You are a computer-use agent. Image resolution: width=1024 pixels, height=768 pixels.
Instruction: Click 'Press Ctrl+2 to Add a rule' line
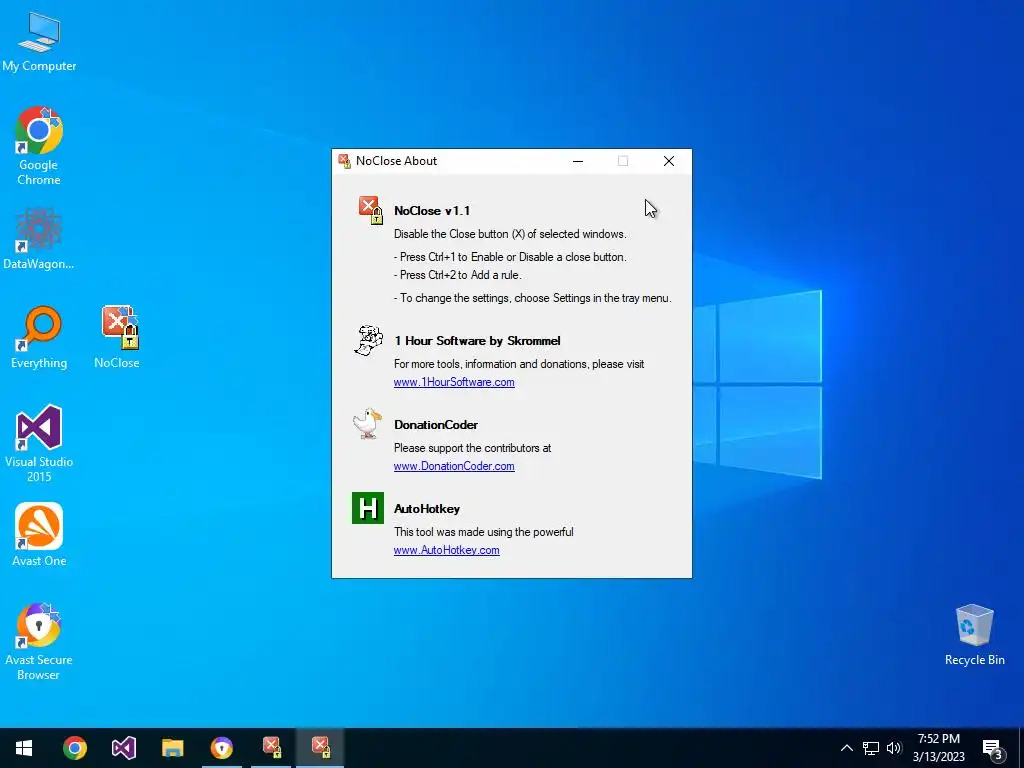[457, 275]
